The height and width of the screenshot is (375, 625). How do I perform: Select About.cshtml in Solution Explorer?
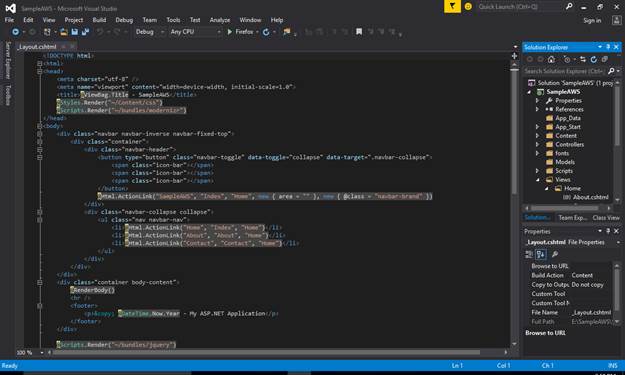coord(590,197)
